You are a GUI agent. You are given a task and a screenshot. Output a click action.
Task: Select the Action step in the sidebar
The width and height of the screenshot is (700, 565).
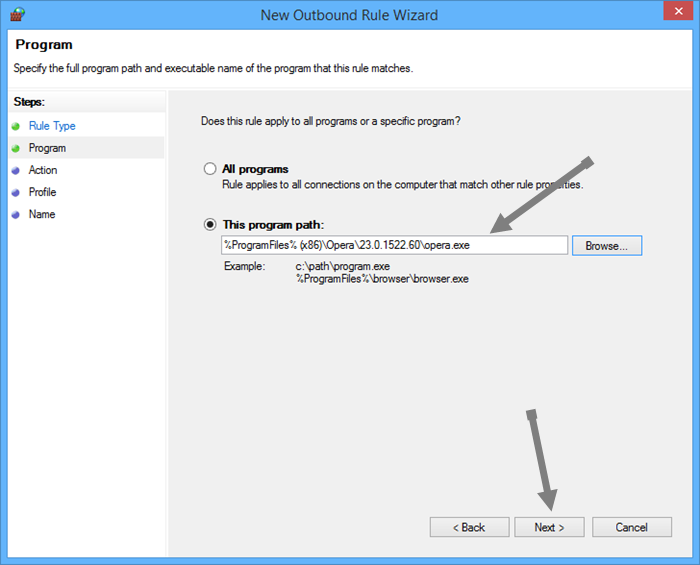tap(43, 170)
